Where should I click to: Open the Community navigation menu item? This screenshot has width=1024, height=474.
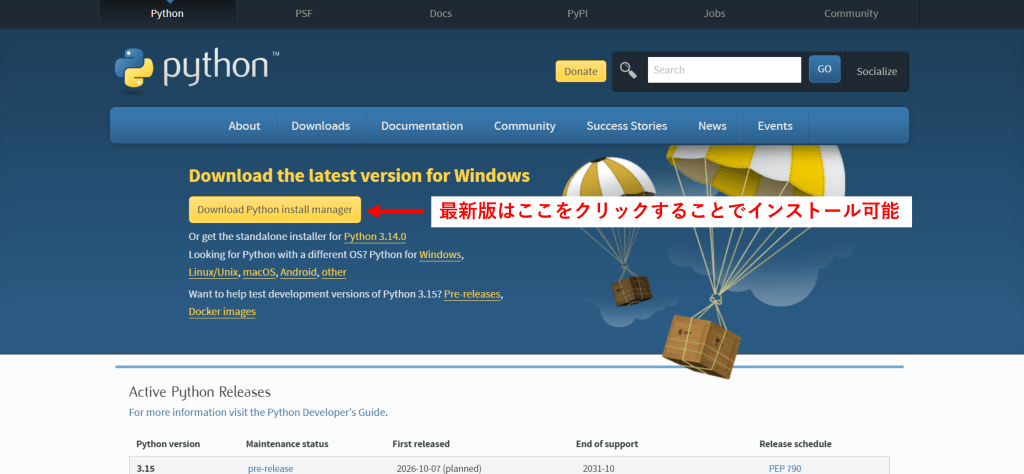click(x=524, y=126)
